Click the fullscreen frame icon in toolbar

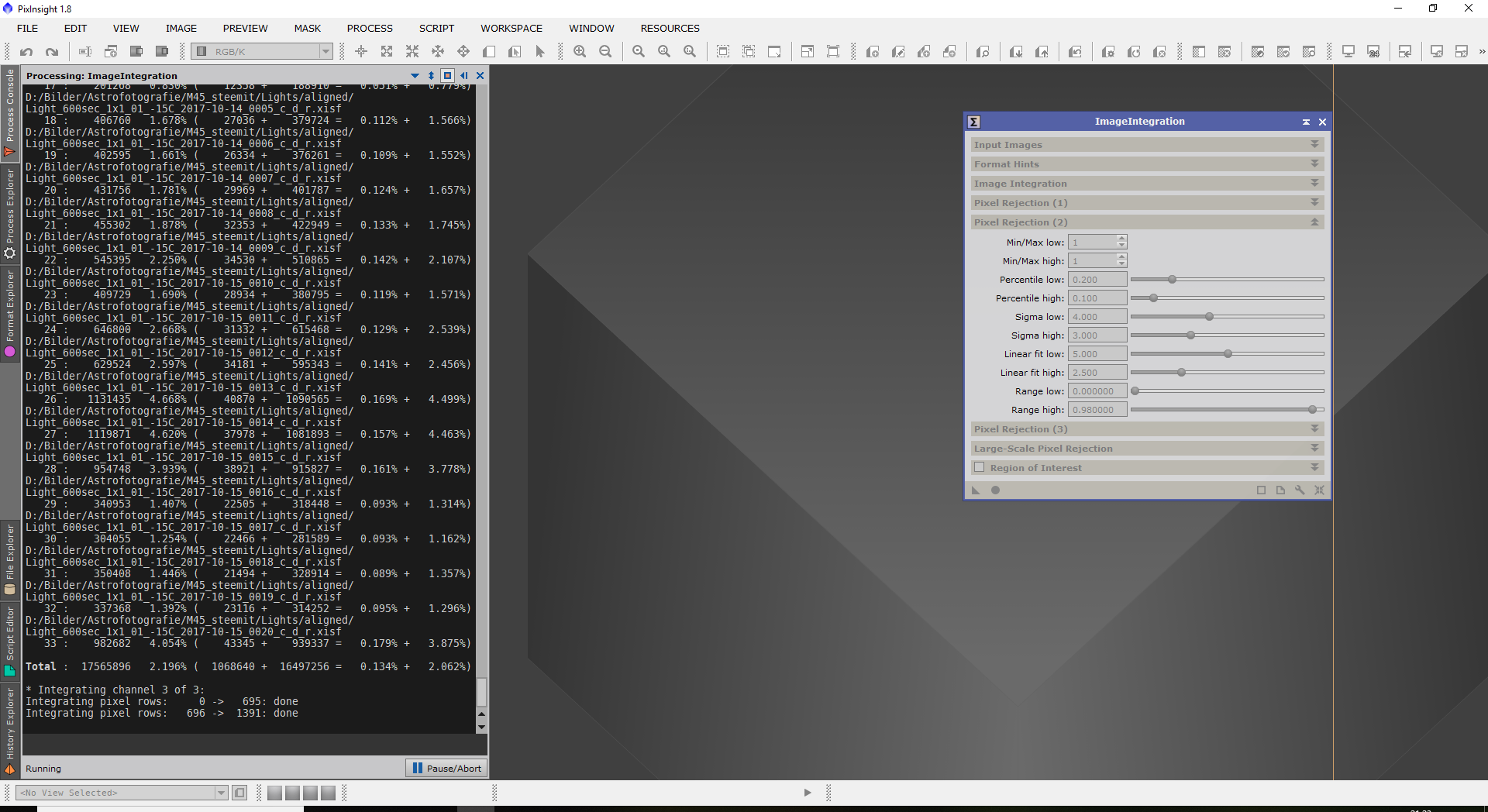833,51
